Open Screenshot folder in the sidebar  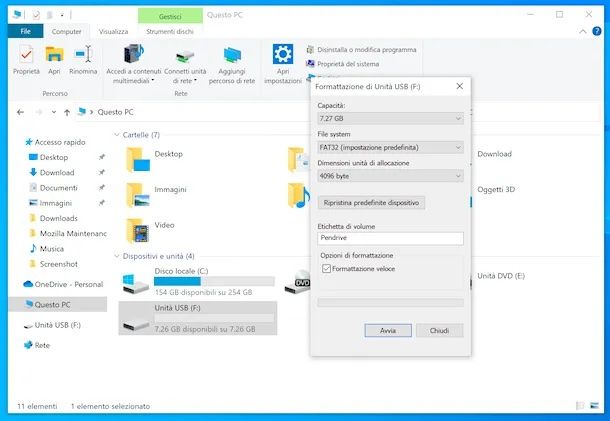coord(59,264)
